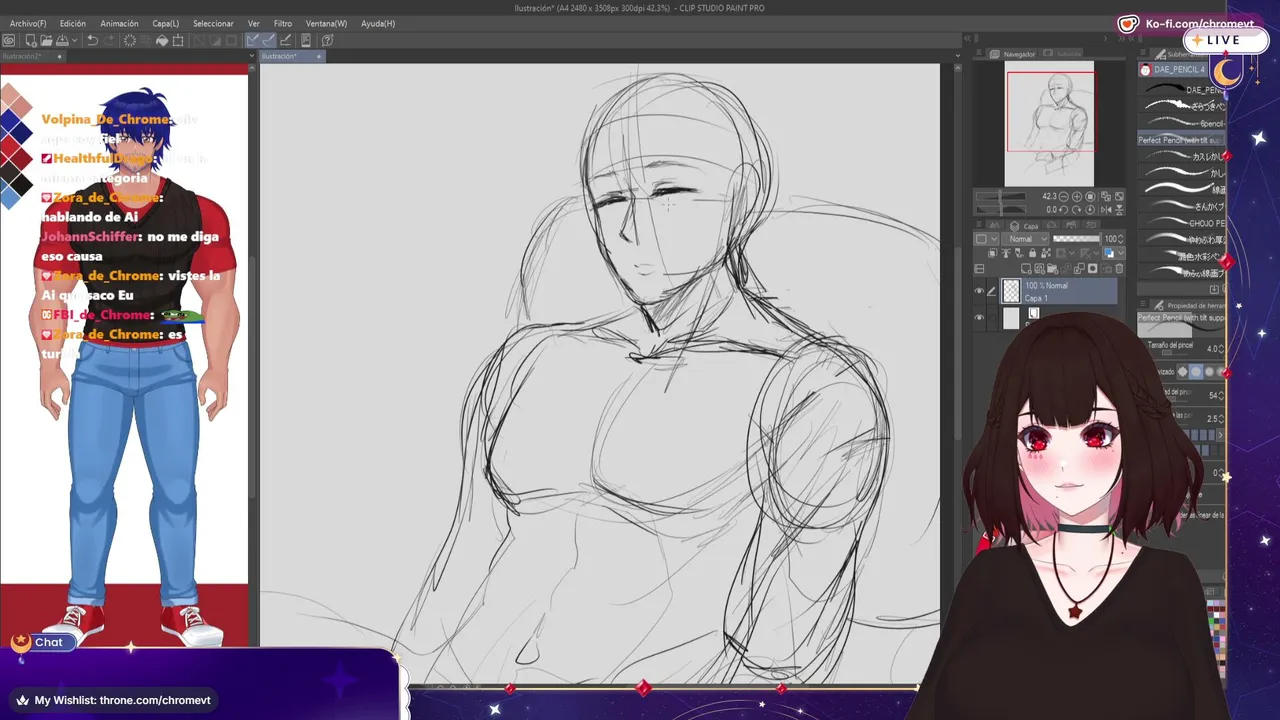This screenshot has height=720, width=1280.
Task: Open the Archivo(F) menu
Action: point(27,23)
